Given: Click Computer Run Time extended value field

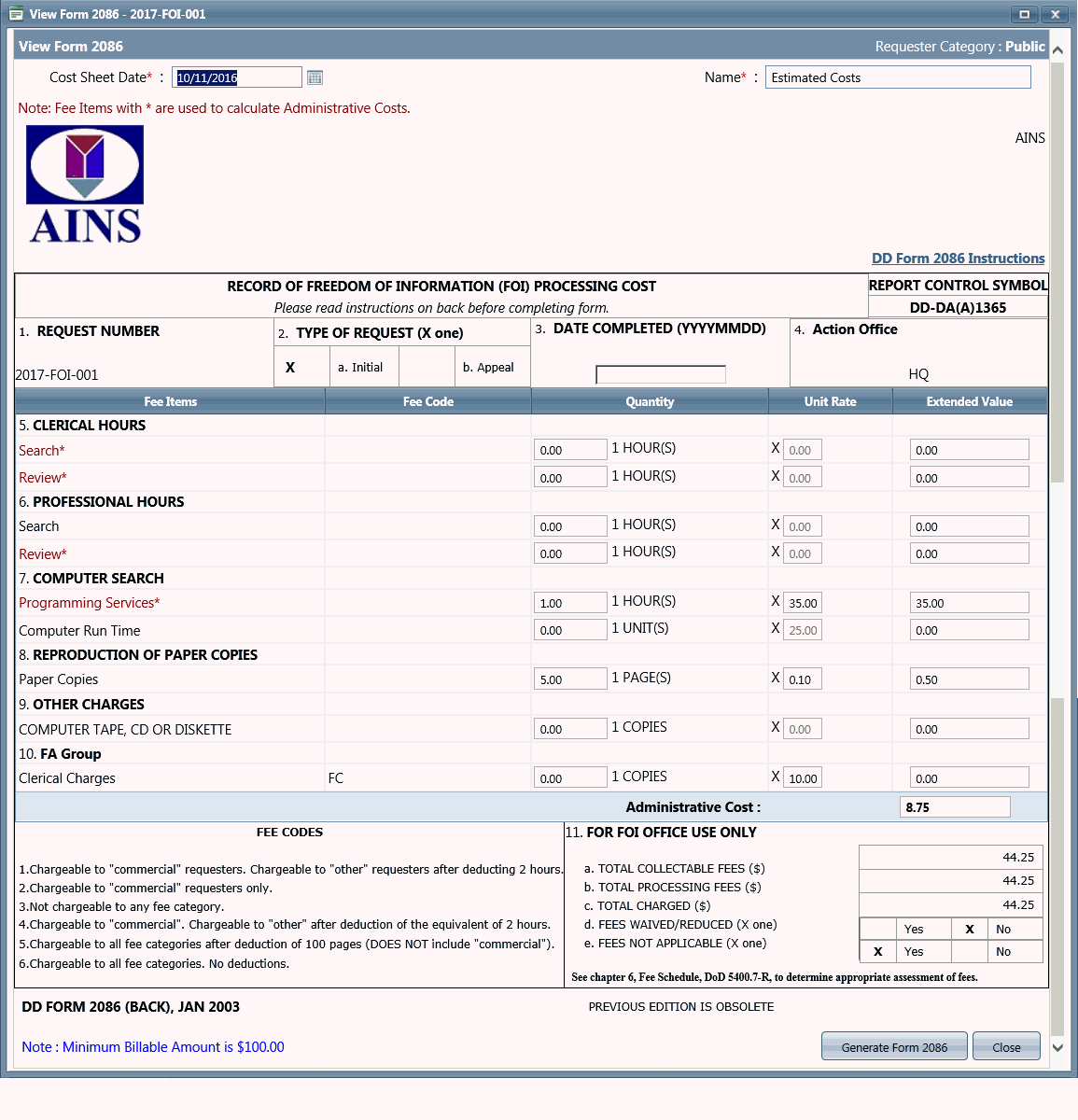Looking at the screenshot, I should 970,630.
